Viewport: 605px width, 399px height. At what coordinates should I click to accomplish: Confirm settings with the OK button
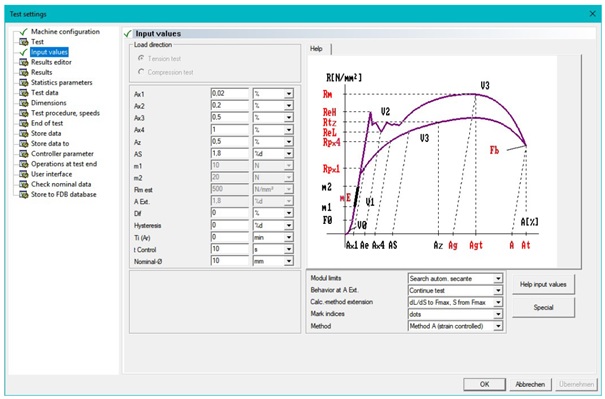pos(484,384)
